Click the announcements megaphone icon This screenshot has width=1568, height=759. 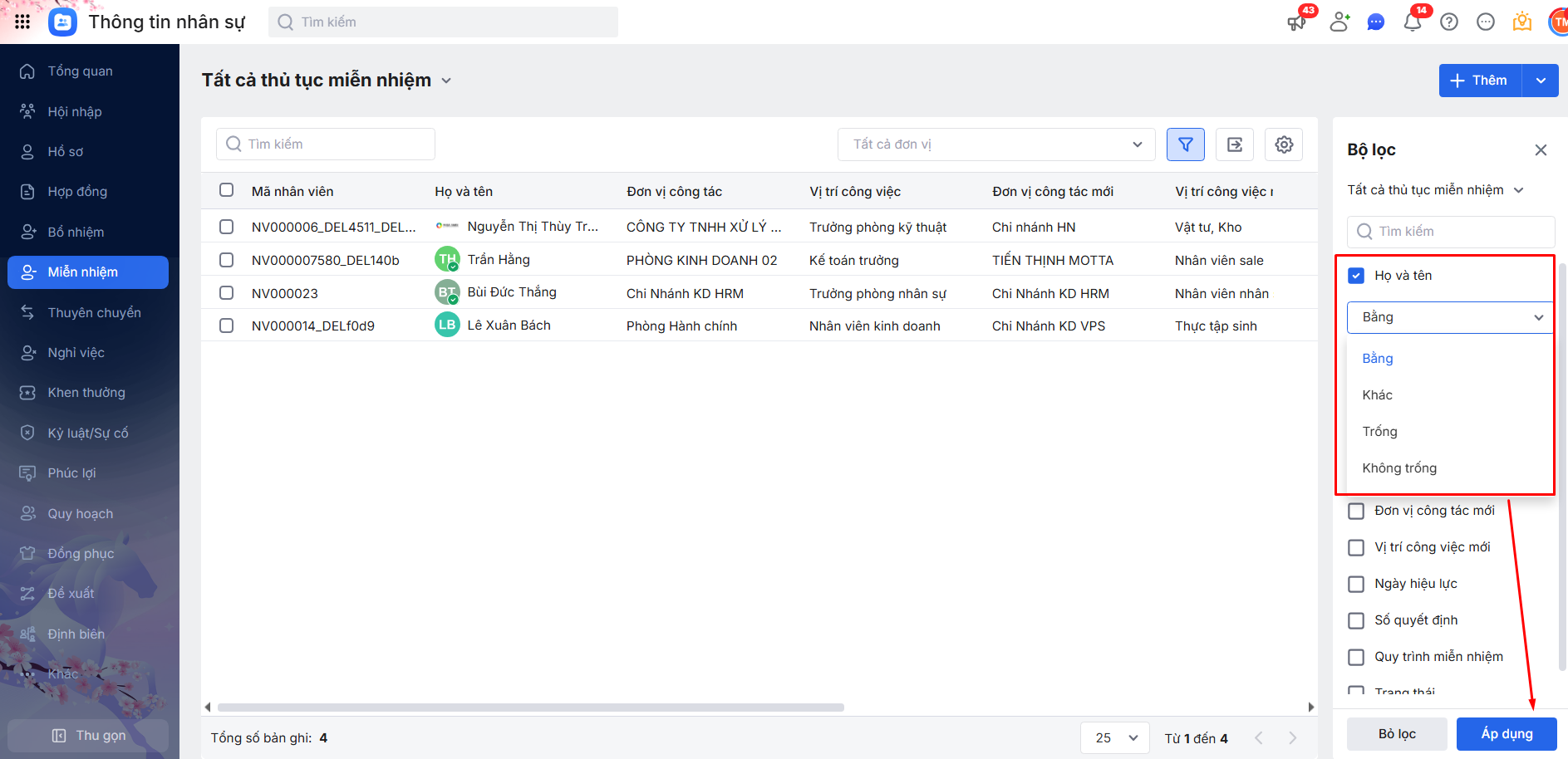[1295, 22]
